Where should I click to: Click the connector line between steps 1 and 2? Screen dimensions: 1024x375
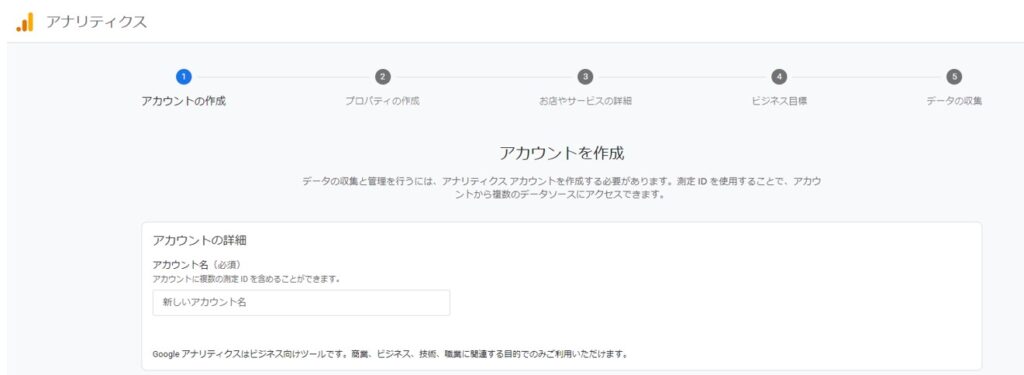pos(283,77)
